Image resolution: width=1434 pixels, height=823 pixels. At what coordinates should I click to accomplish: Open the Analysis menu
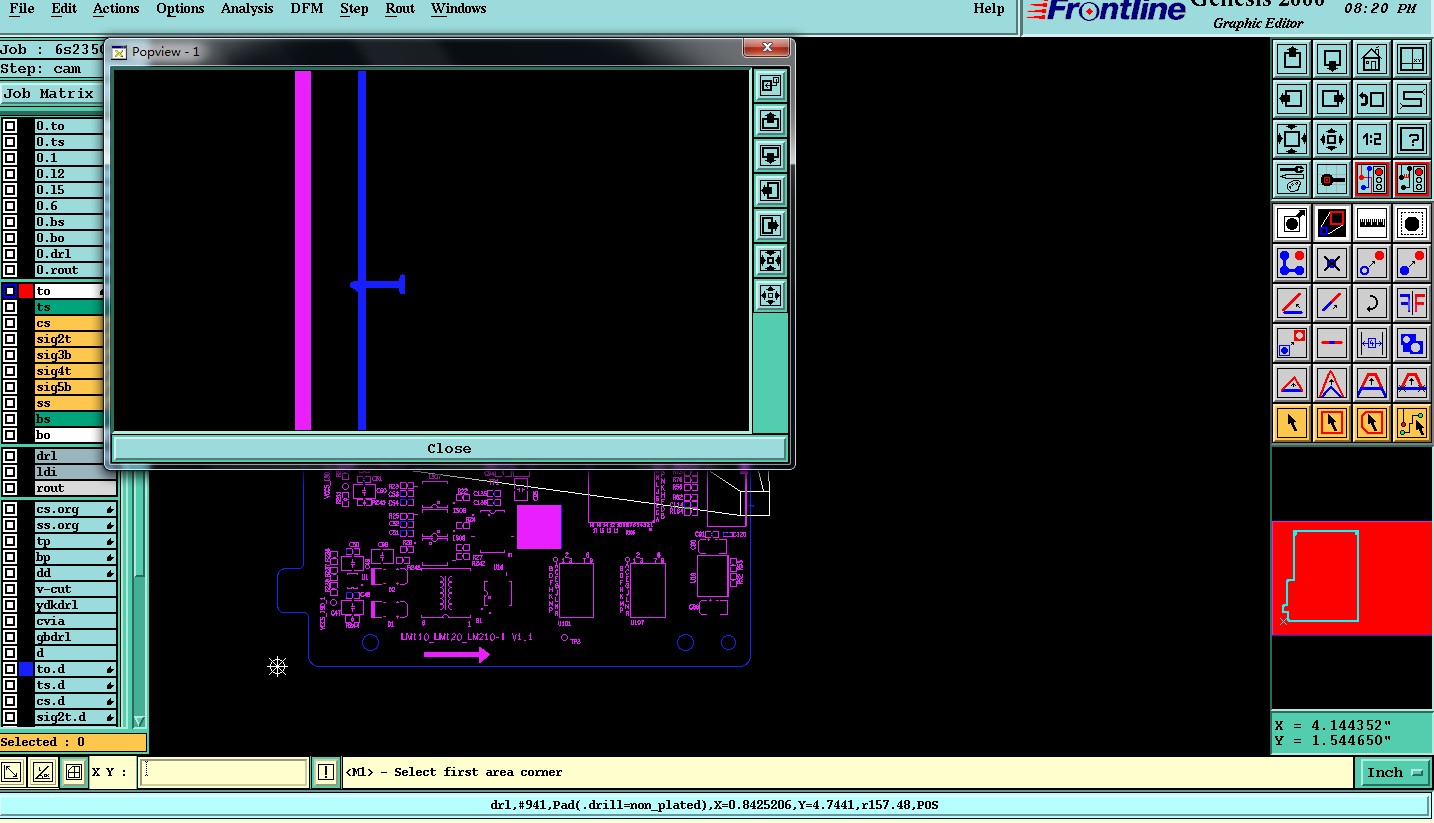tap(247, 9)
